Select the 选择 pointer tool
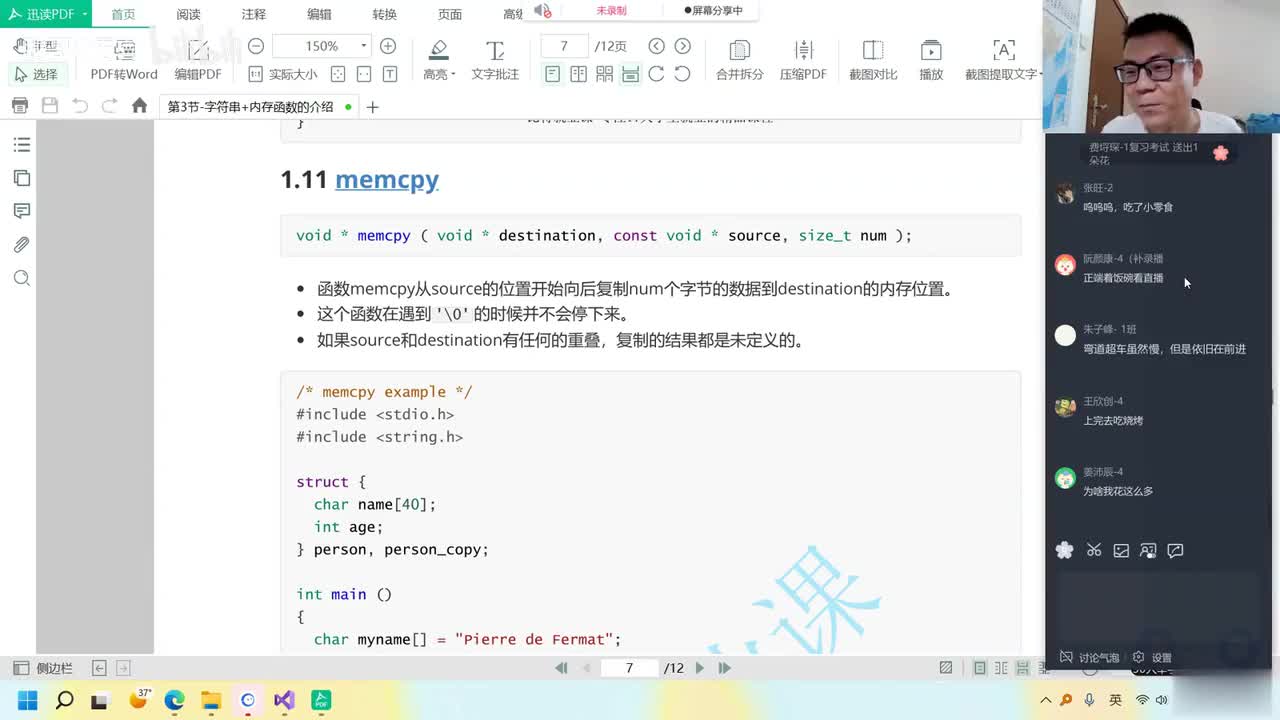 tap(36, 74)
